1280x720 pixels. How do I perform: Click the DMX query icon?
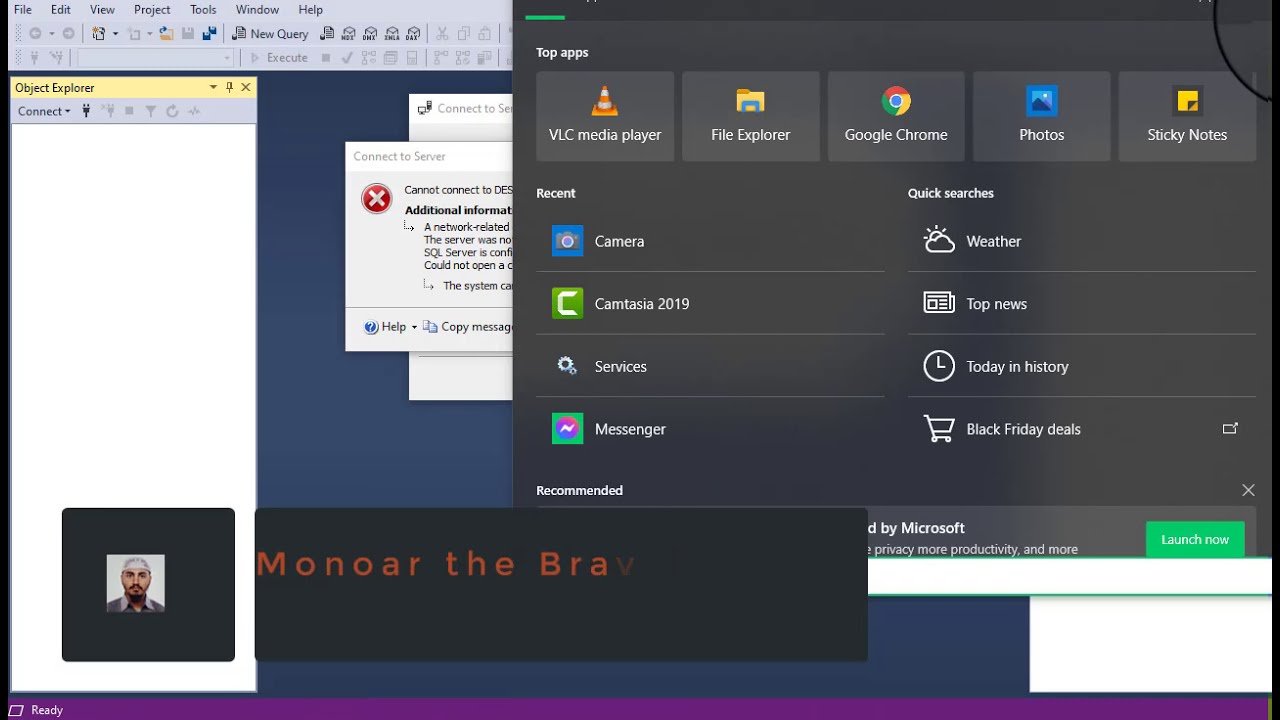[370, 33]
